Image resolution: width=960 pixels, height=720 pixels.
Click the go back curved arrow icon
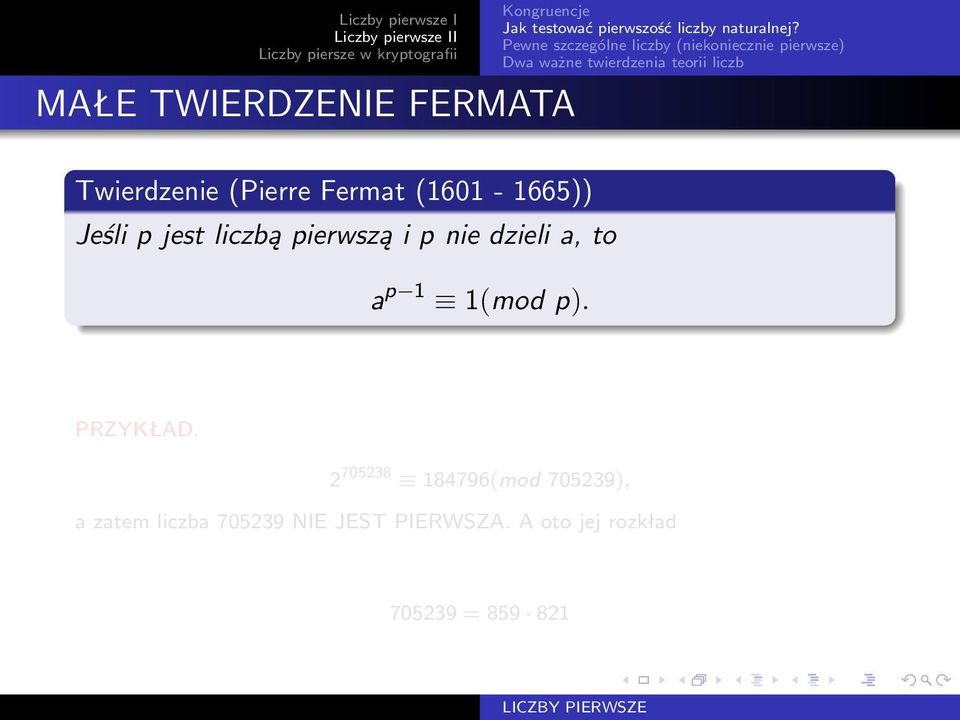tap(909, 680)
